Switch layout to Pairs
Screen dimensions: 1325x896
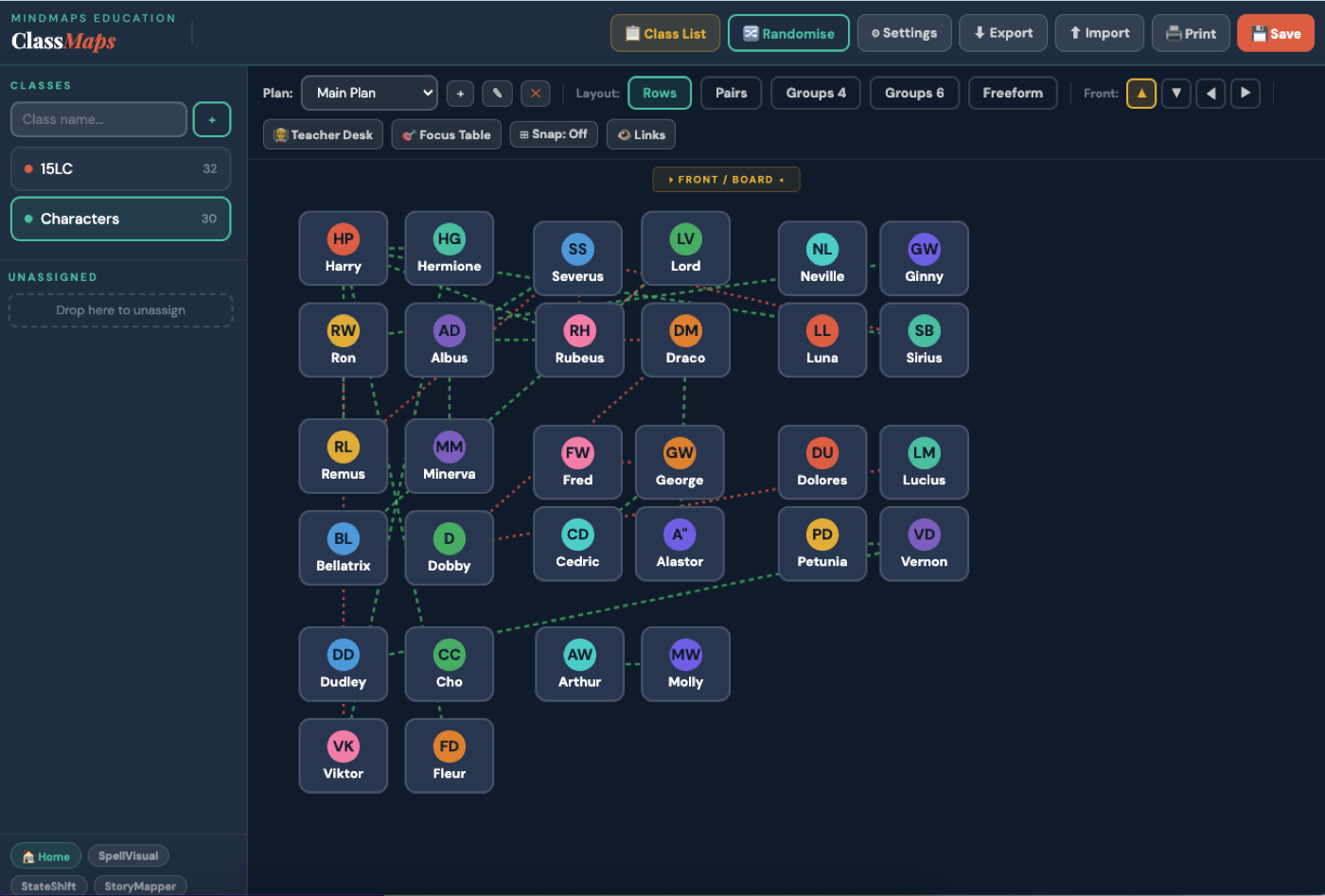tap(731, 93)
